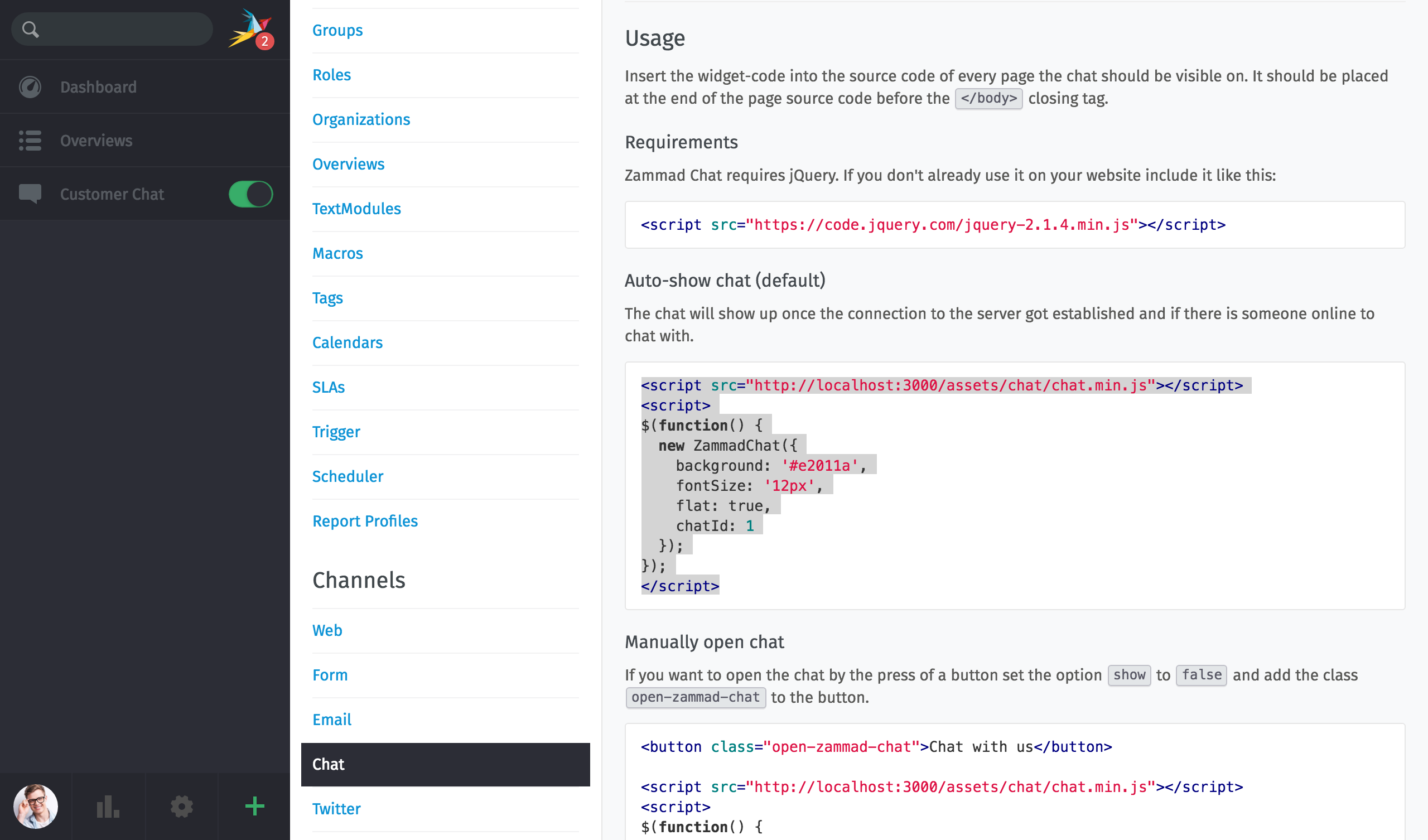Image resolution: width=1428 pixels, height=840 pixels.
Task: Open the Zammad logo notifications
Action: coord(252,28)
